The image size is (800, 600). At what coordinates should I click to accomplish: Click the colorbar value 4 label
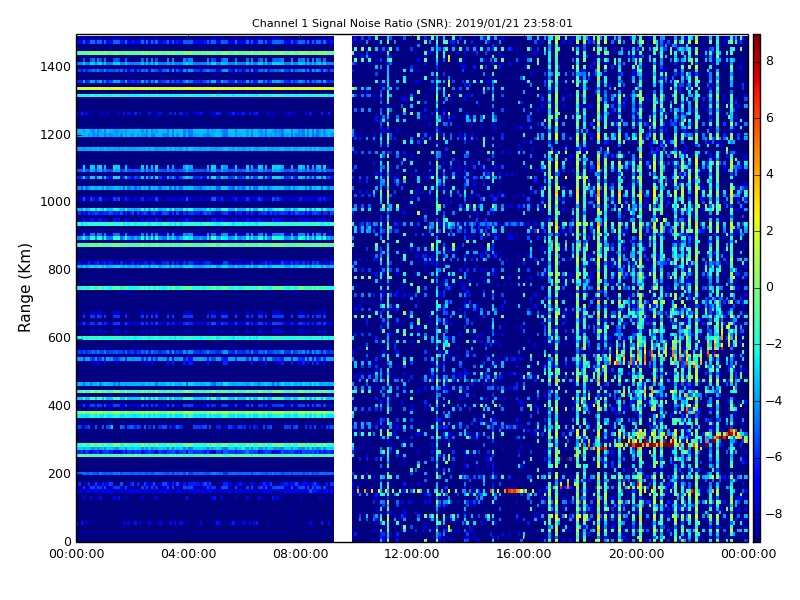[770, 174]
